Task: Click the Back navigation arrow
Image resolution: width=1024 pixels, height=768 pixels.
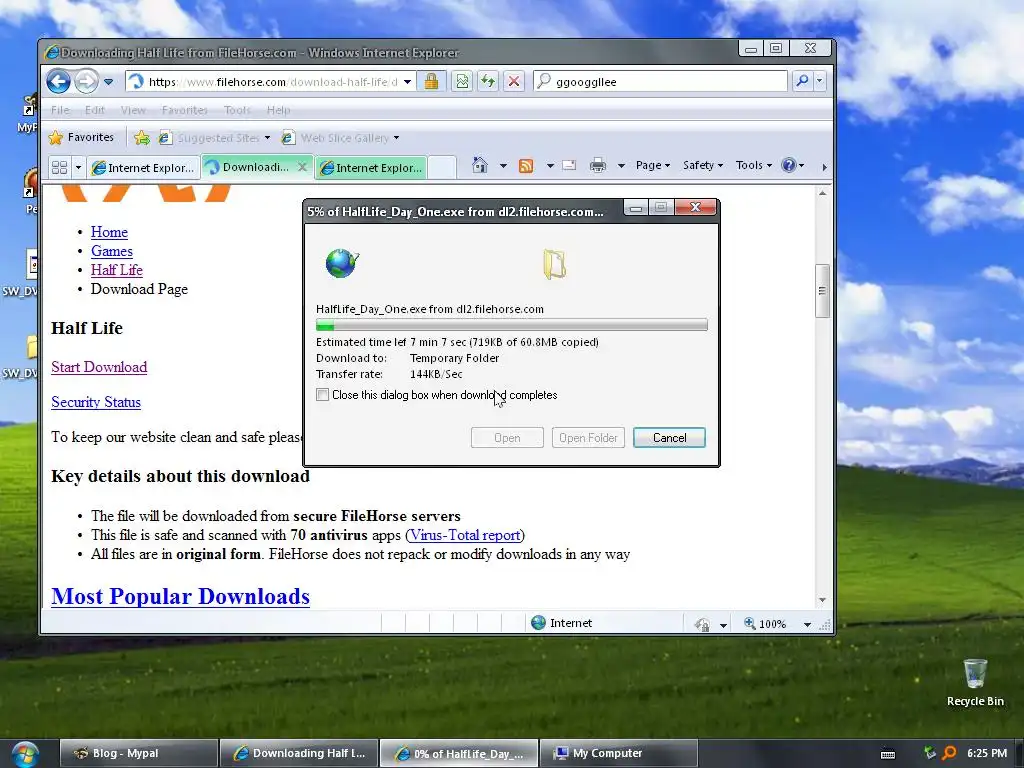Action: [x=58, y=82]
